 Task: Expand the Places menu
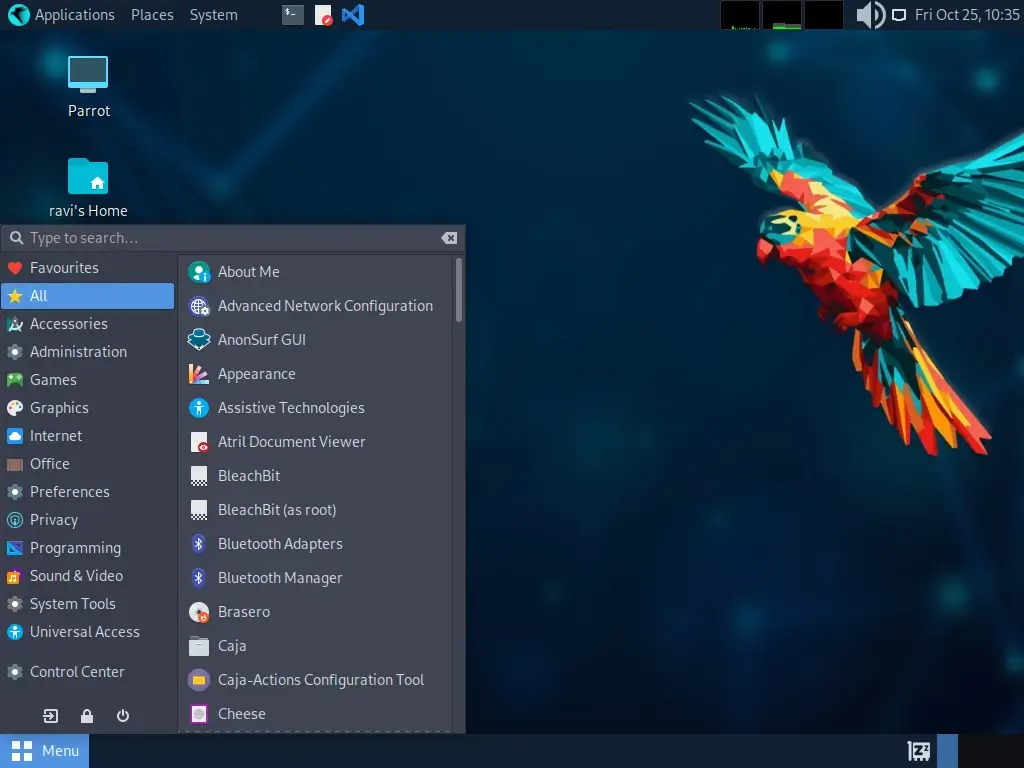point(152,15)
